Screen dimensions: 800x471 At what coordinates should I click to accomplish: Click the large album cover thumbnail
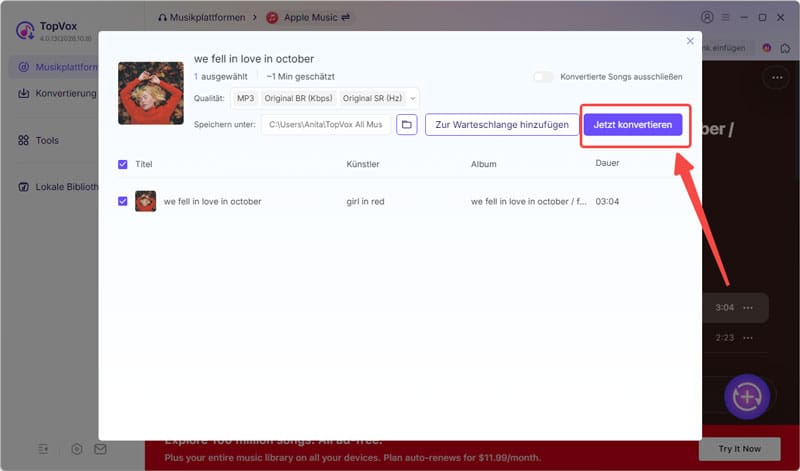click(x=151, y=93)
